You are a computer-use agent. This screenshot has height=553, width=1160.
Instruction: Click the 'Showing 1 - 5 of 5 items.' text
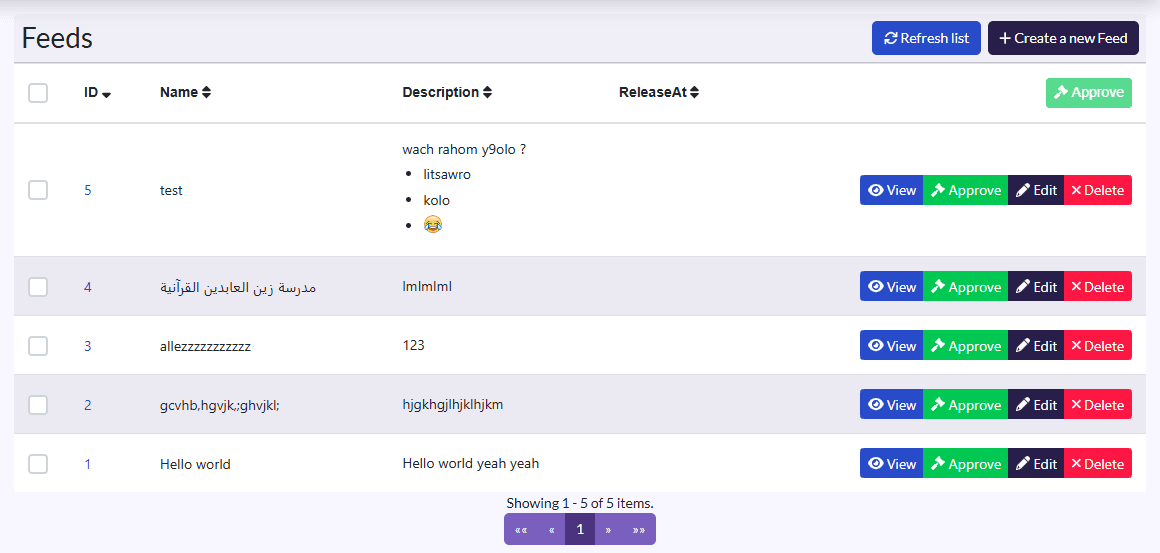[580, 503]
